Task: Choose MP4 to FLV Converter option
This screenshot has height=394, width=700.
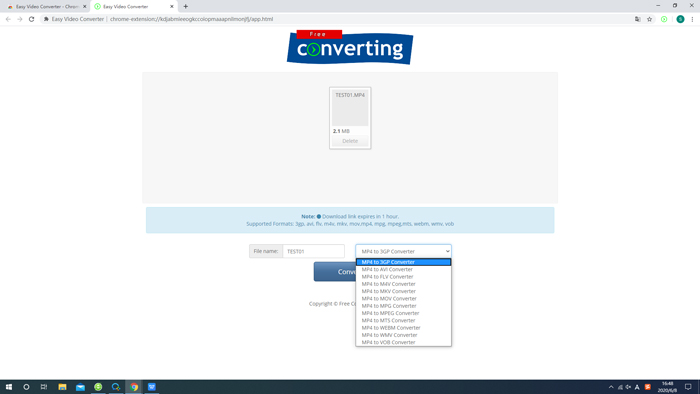Action: [x=403, y=277]
